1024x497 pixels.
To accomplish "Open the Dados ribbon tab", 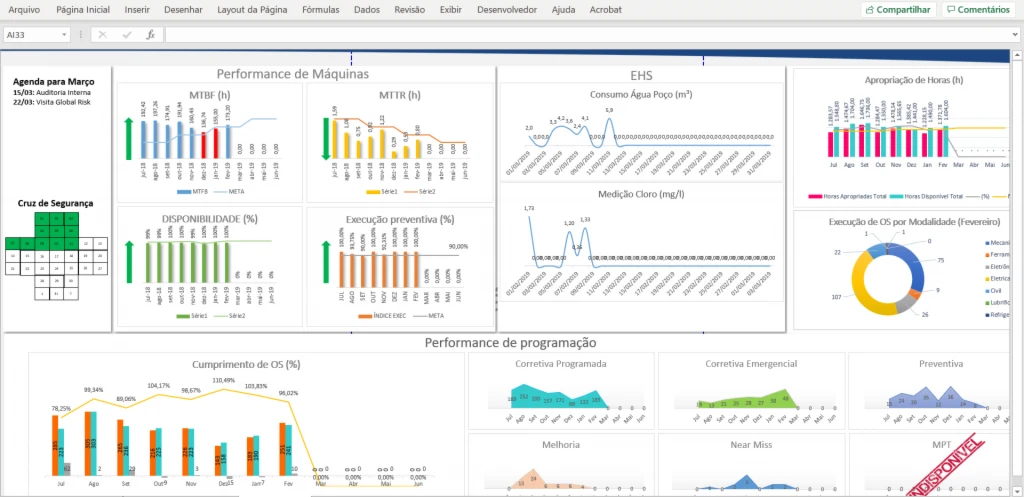I will (x=366, y=10).
